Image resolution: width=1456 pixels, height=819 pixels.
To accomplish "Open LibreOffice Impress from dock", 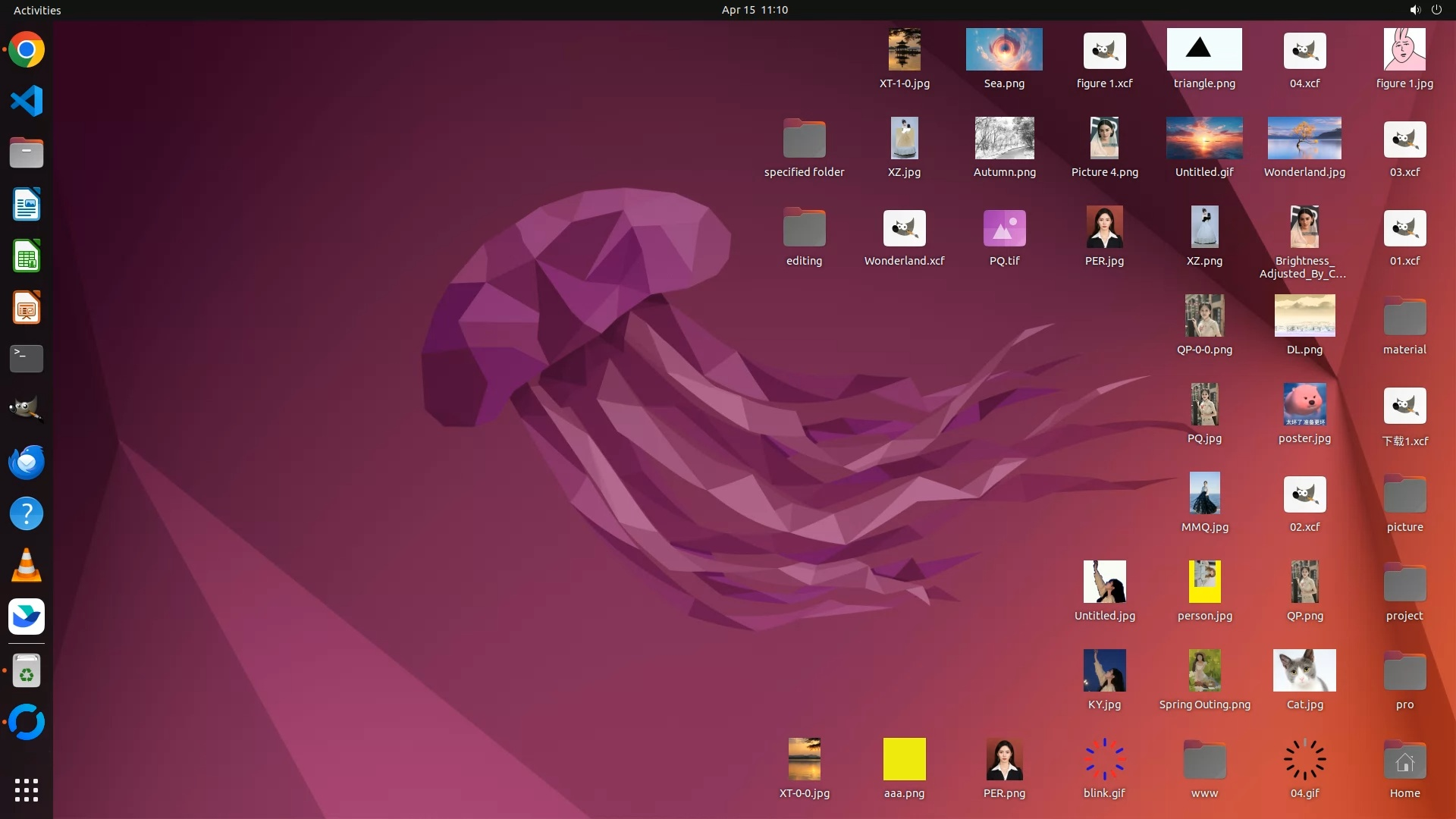I will pyautogui.click(x=27, y=308).
